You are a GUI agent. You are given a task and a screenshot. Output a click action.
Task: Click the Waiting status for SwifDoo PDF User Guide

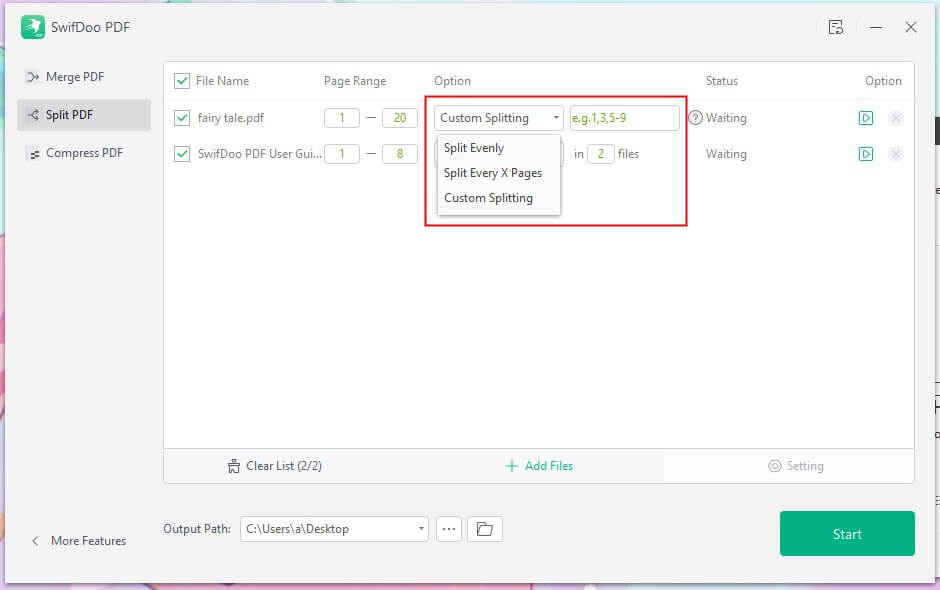point(726,154)
